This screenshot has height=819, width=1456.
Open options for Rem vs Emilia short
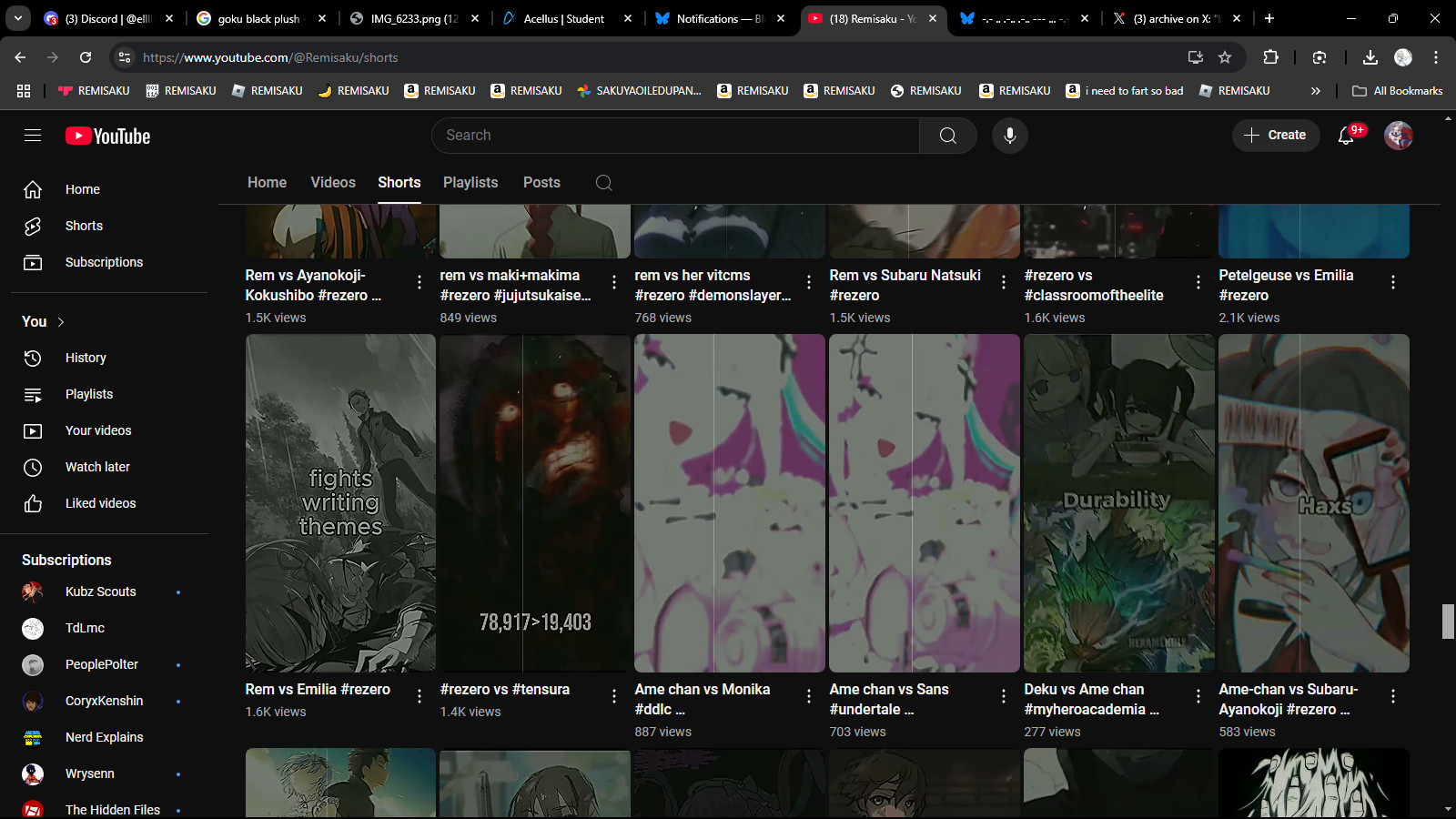click(420, 696)
